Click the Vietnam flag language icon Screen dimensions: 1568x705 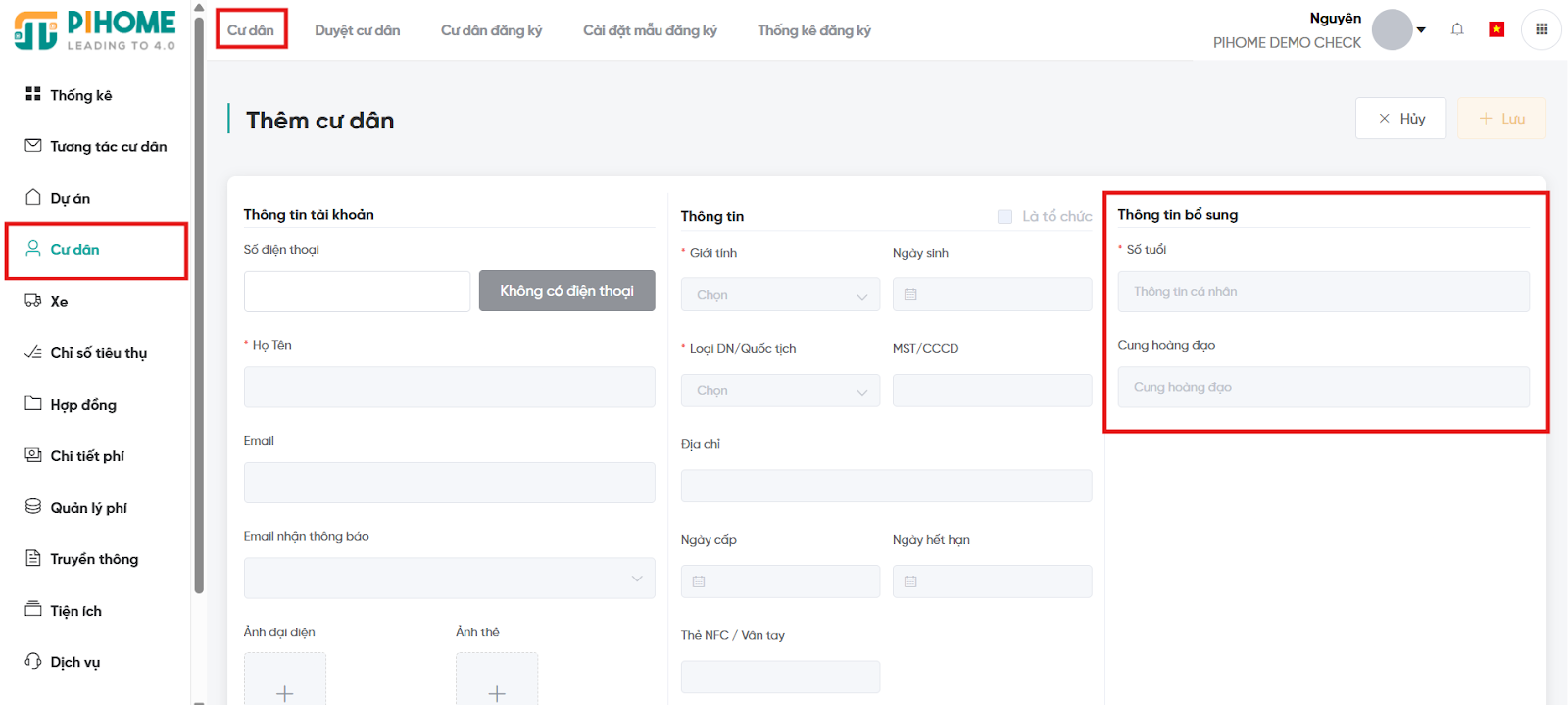1496,29
